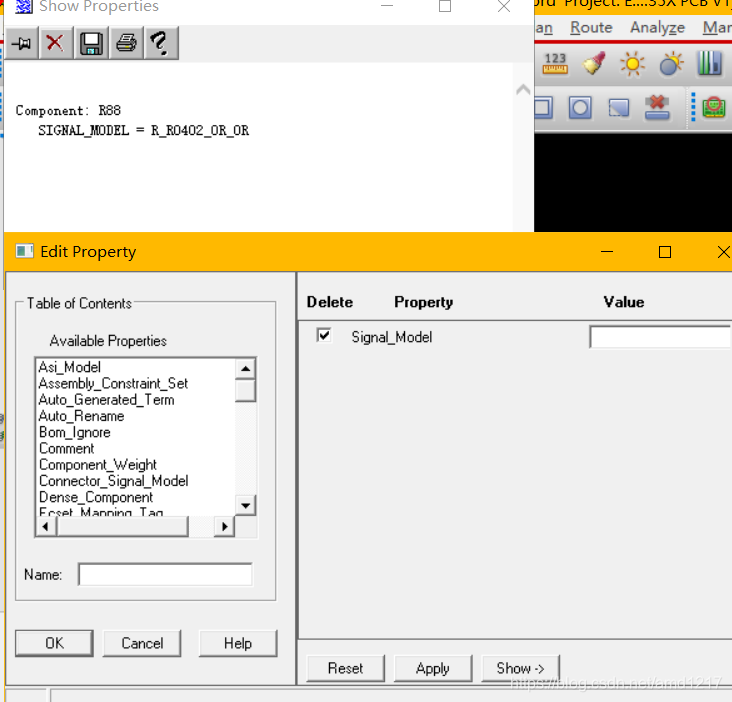Click the red X close icon in toolbar
The width and height of the screenshot is (732, 702).
pyautogui.click(x=56, y=43)
